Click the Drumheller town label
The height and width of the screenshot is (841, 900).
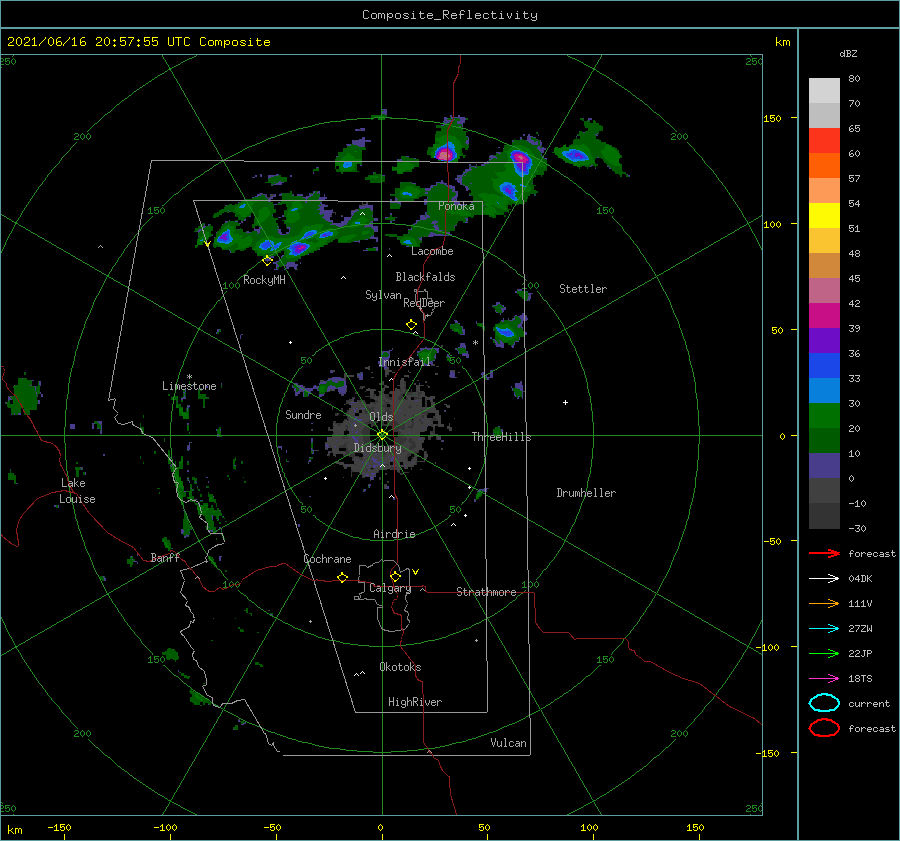click(586, 493)
